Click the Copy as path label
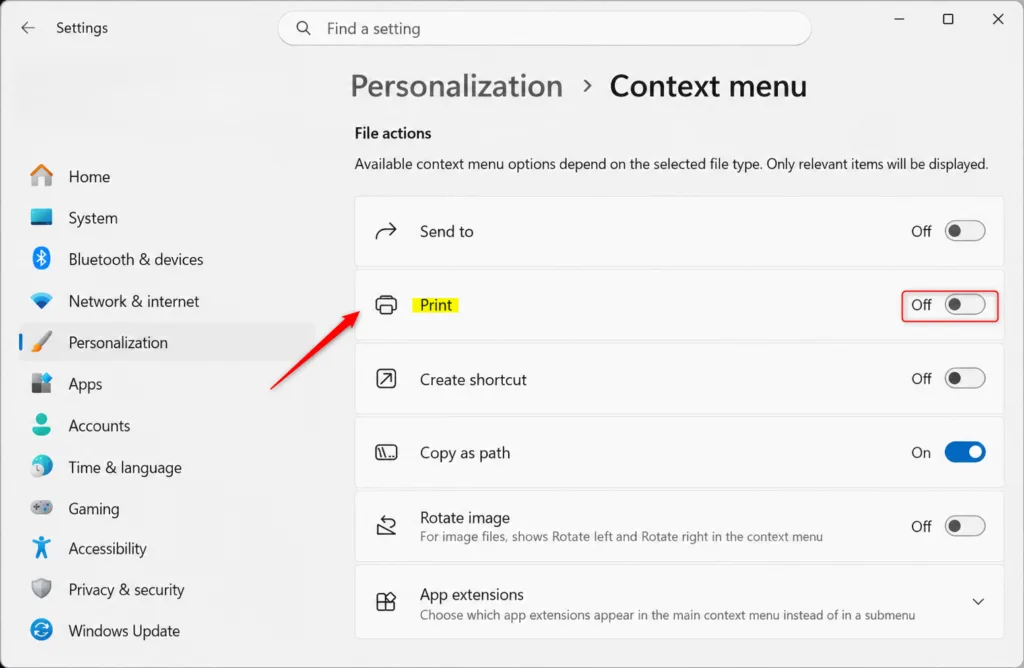This screenshot has height=668, width=1024. click(465, 453)
